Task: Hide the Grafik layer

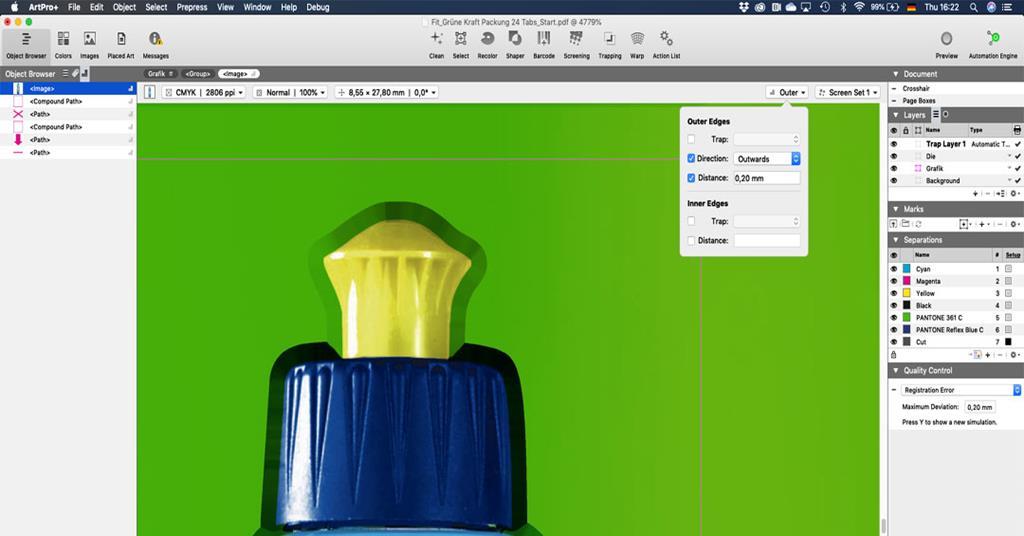Action: point(894,168)
